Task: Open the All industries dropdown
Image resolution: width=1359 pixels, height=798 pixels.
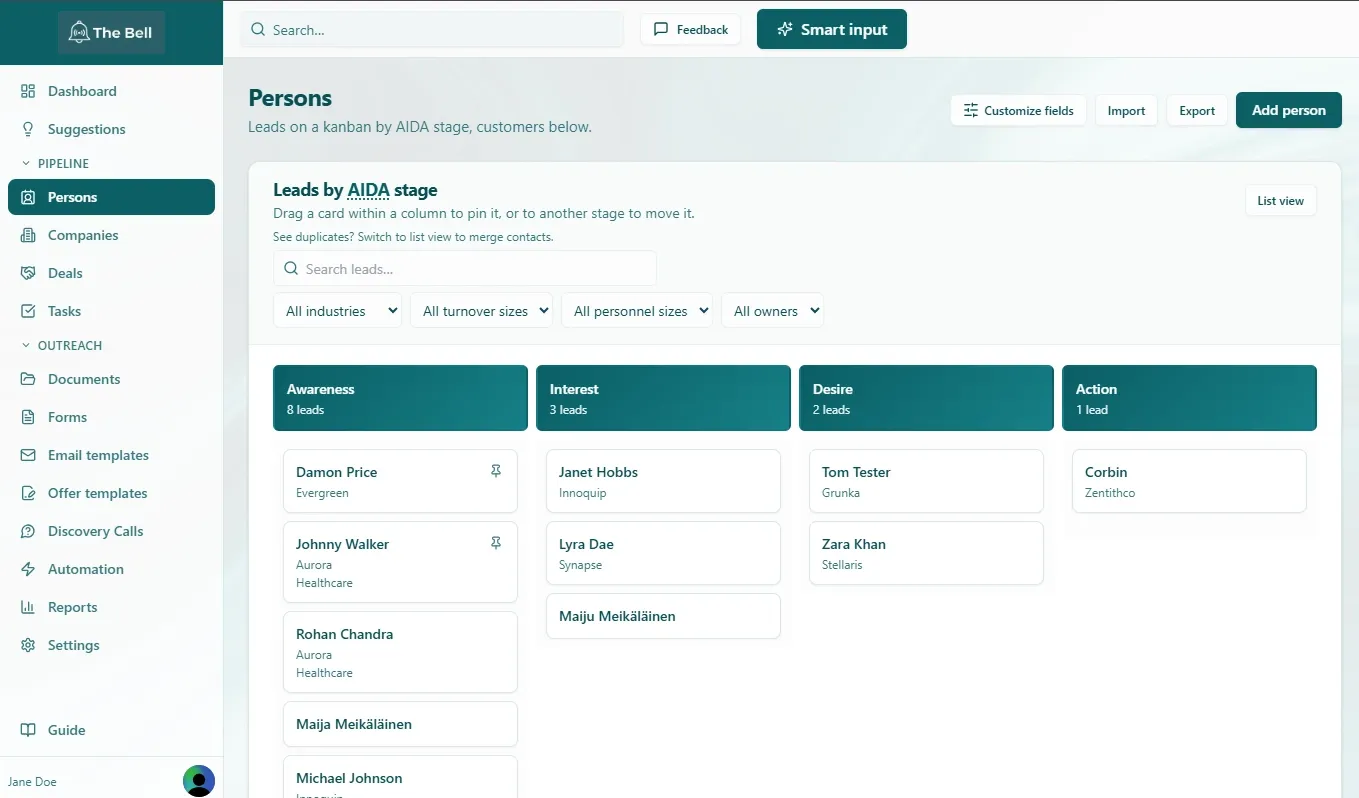Action: [337, 311]
